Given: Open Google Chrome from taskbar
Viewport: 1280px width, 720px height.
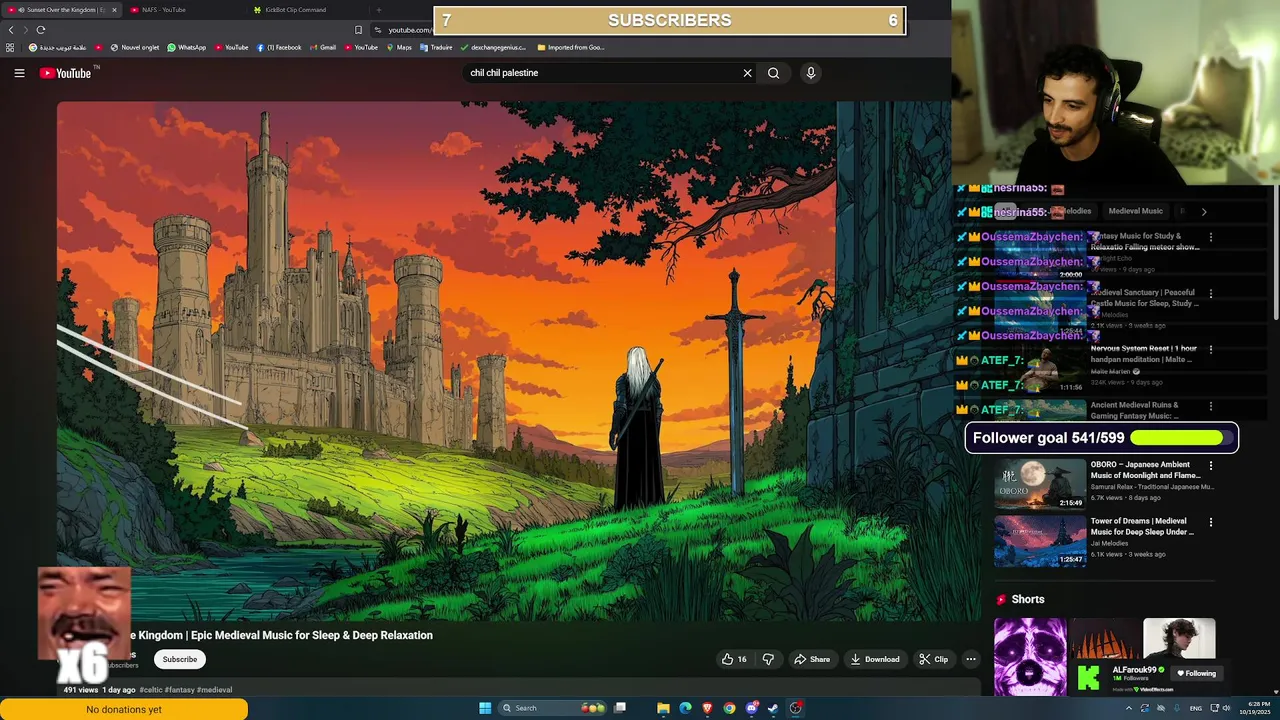Looking at the screenshot, I should coord(729,708).
